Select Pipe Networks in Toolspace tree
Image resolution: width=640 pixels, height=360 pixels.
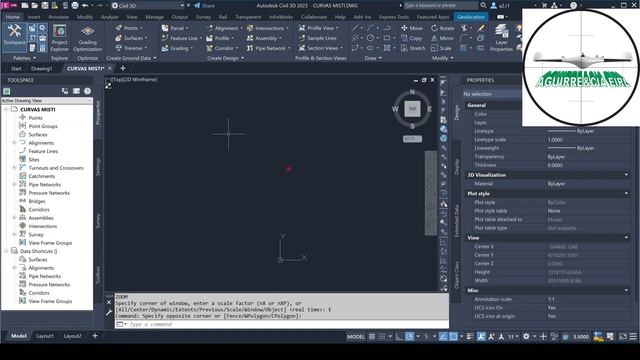pos(44,184)
